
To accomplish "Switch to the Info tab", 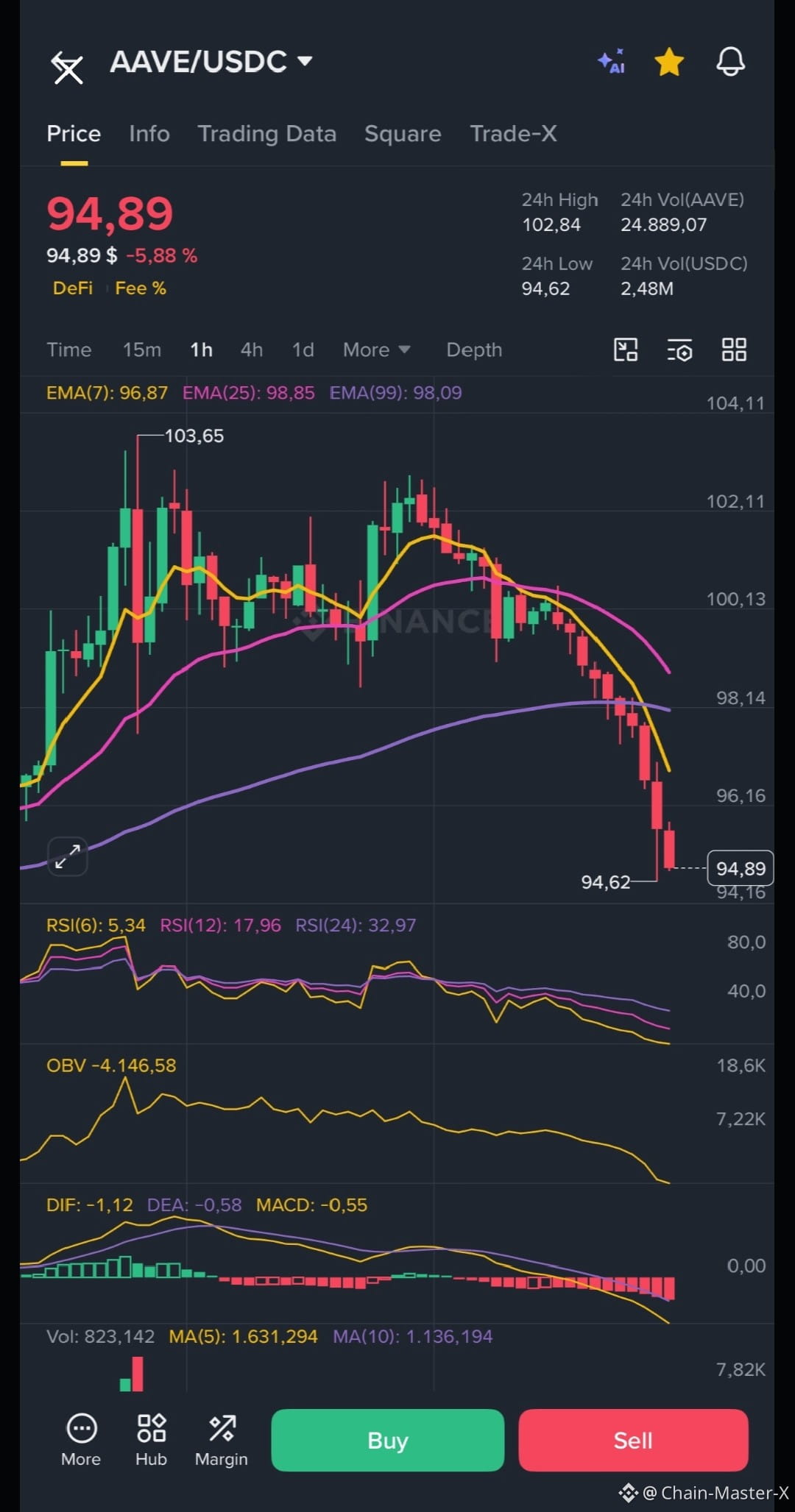I will pos(149,134).
